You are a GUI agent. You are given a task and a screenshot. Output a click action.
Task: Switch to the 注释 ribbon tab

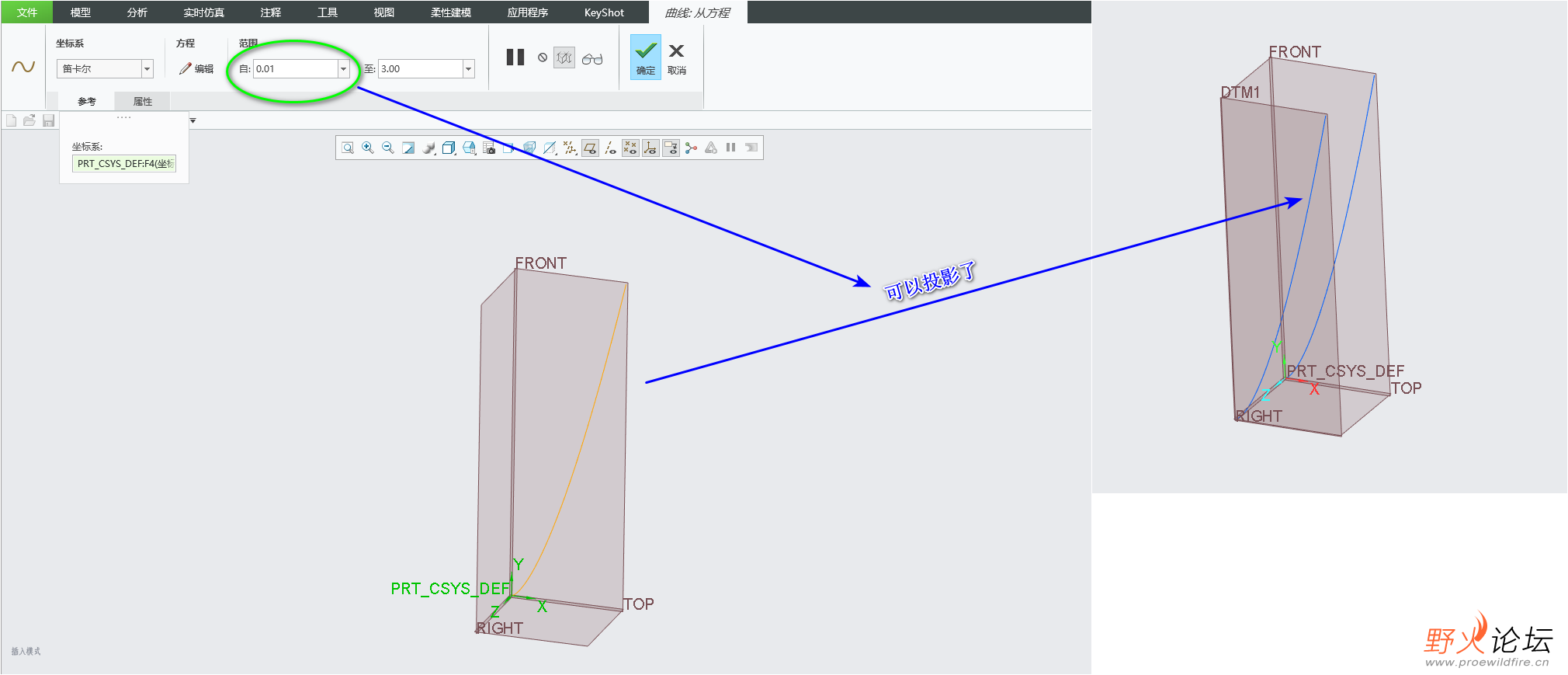271,12
